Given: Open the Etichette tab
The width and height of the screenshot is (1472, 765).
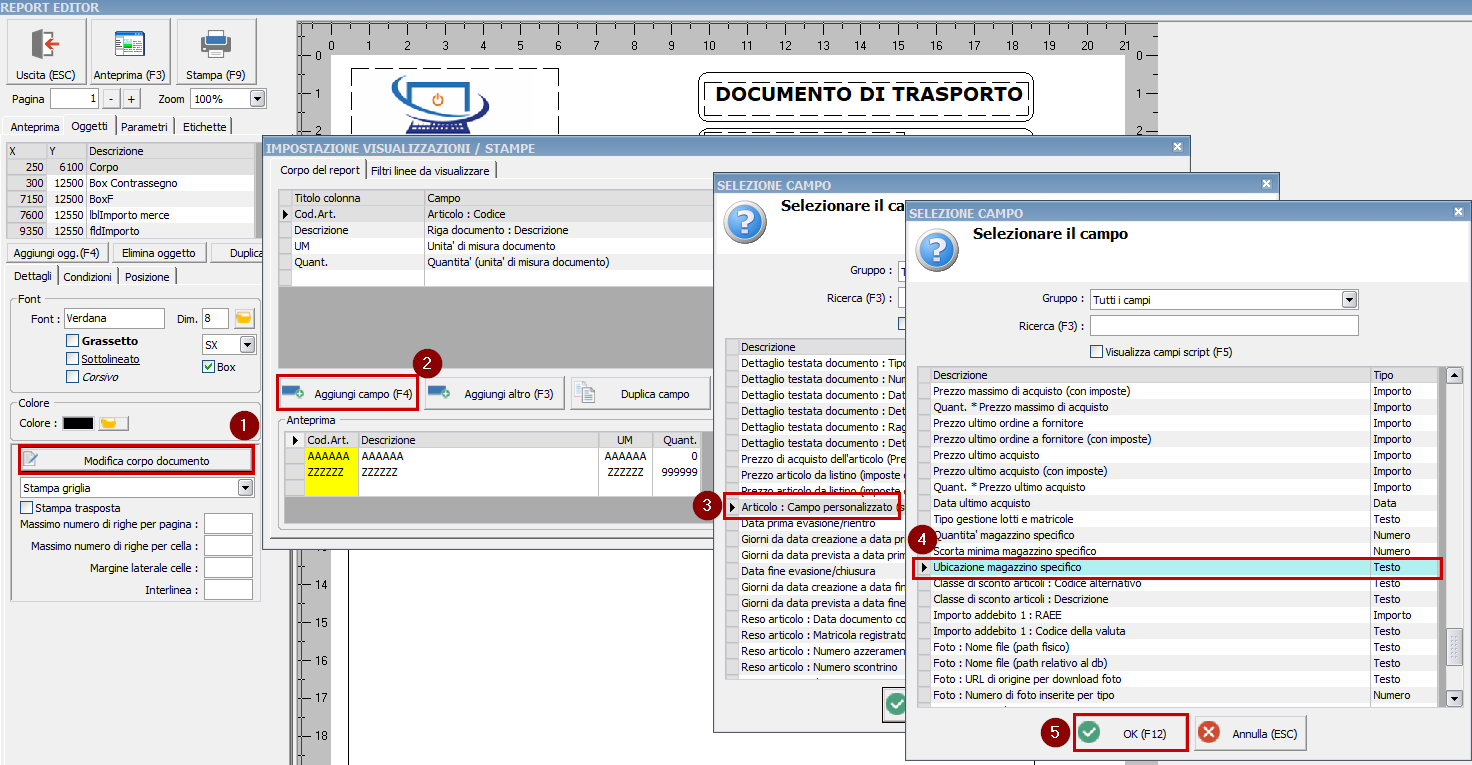Looking at the screenshot, I should 205,127.
